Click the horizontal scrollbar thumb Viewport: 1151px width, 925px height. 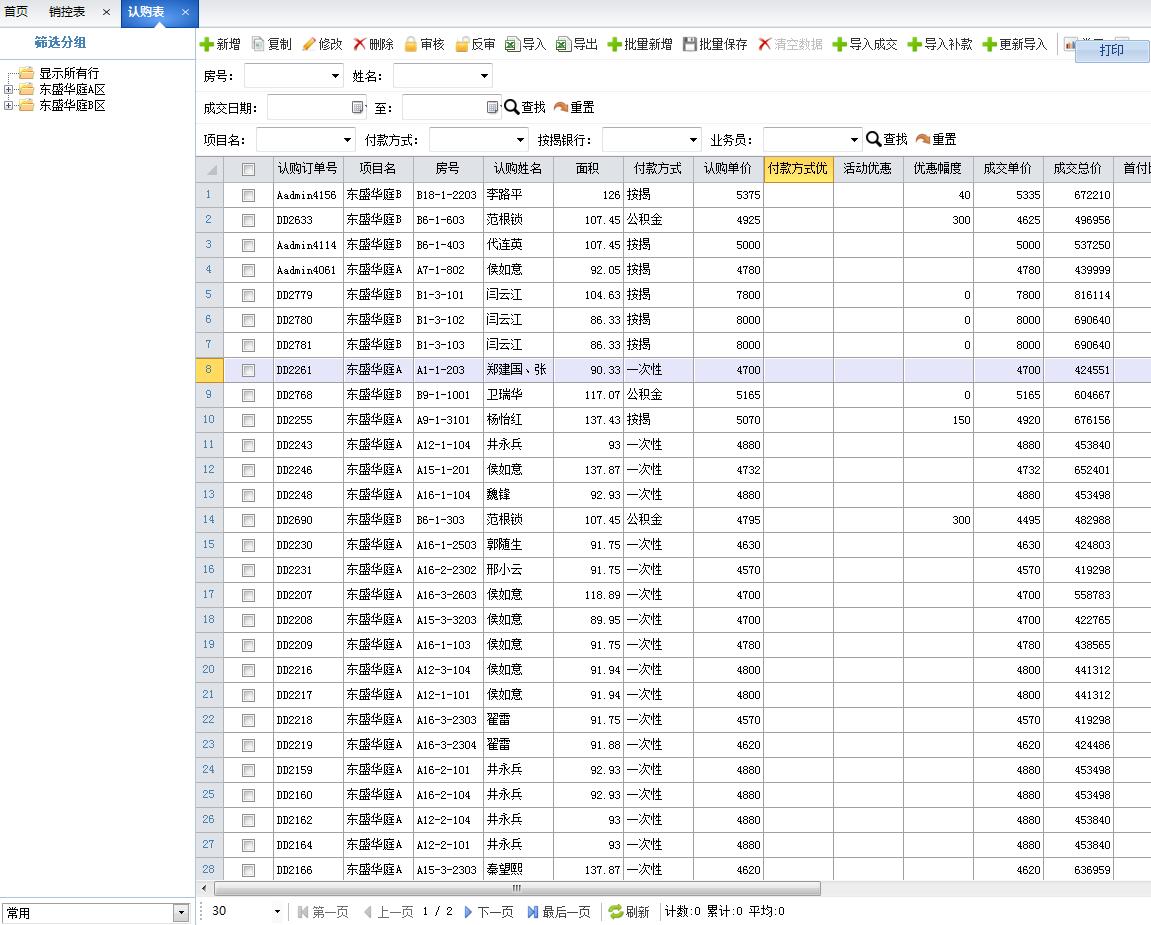(516, 888)
